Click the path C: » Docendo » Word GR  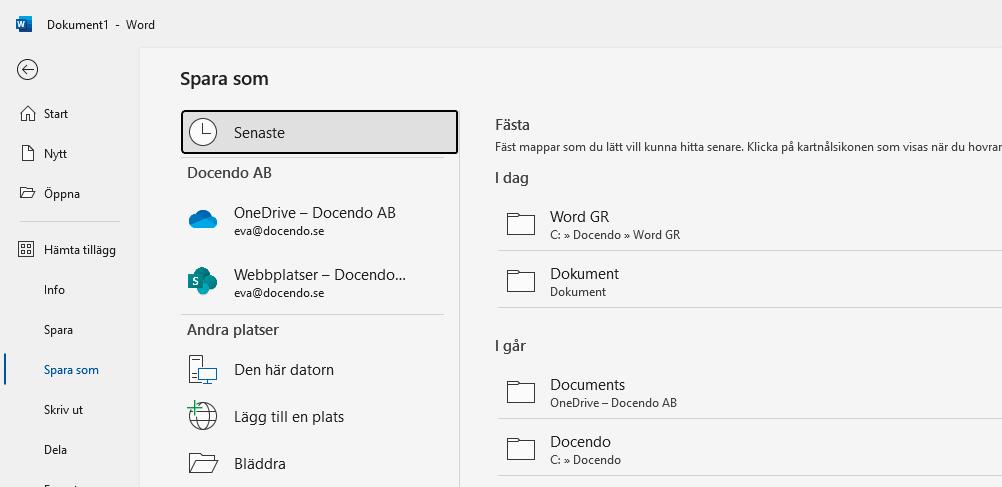coord(615,235)
